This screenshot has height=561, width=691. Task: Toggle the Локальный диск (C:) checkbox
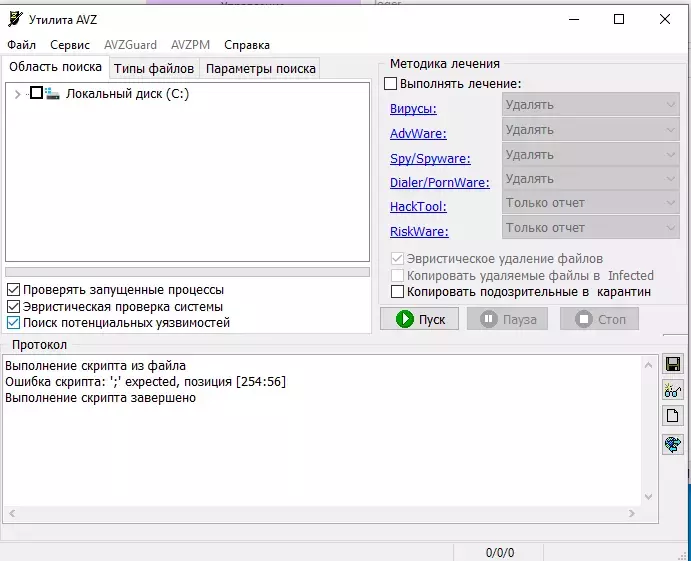36,93
